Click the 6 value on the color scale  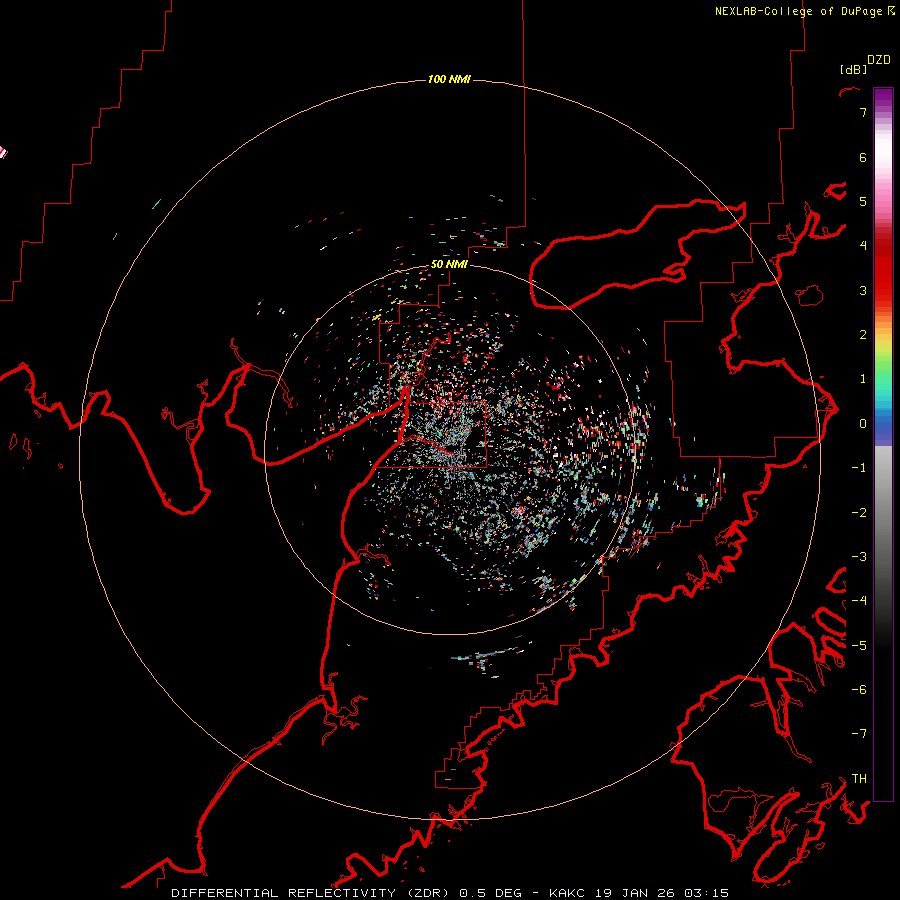tap(863, 157)
